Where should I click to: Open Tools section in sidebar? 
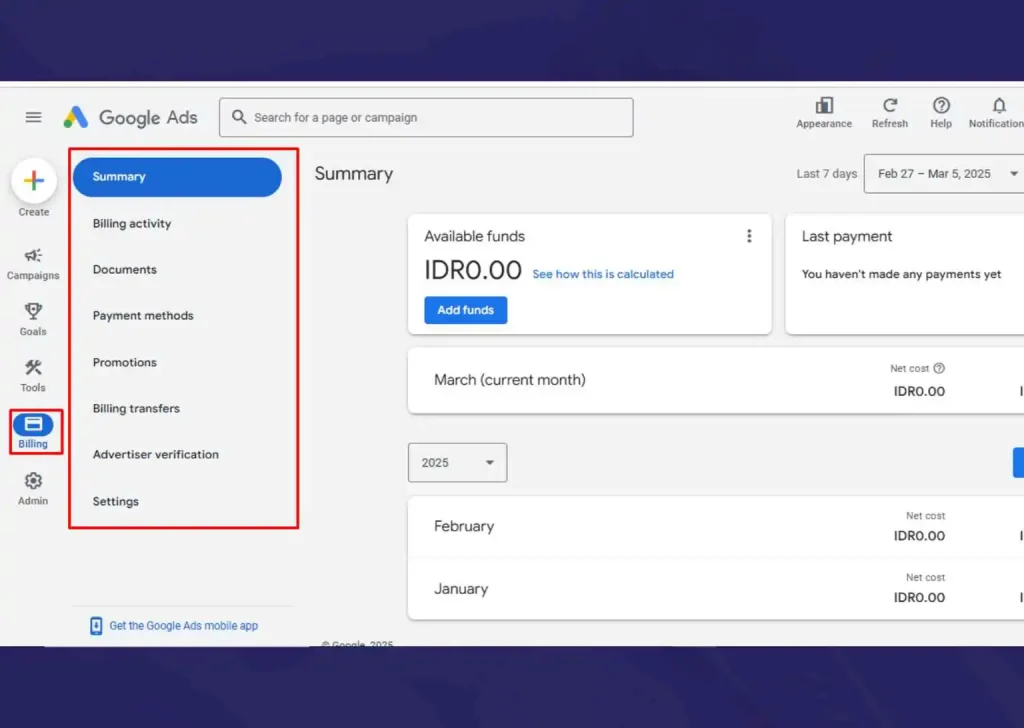click(33, 376)
